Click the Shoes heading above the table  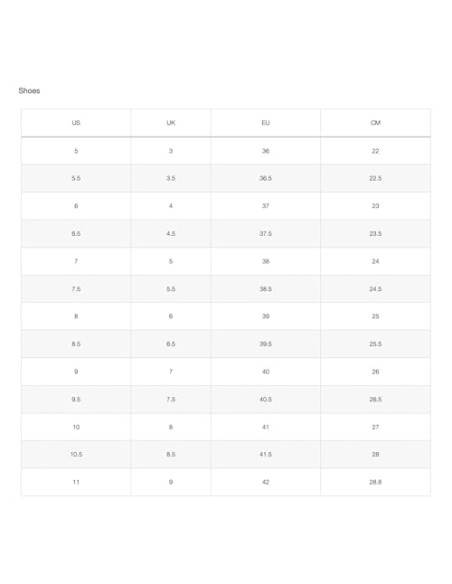click(29, 91)
